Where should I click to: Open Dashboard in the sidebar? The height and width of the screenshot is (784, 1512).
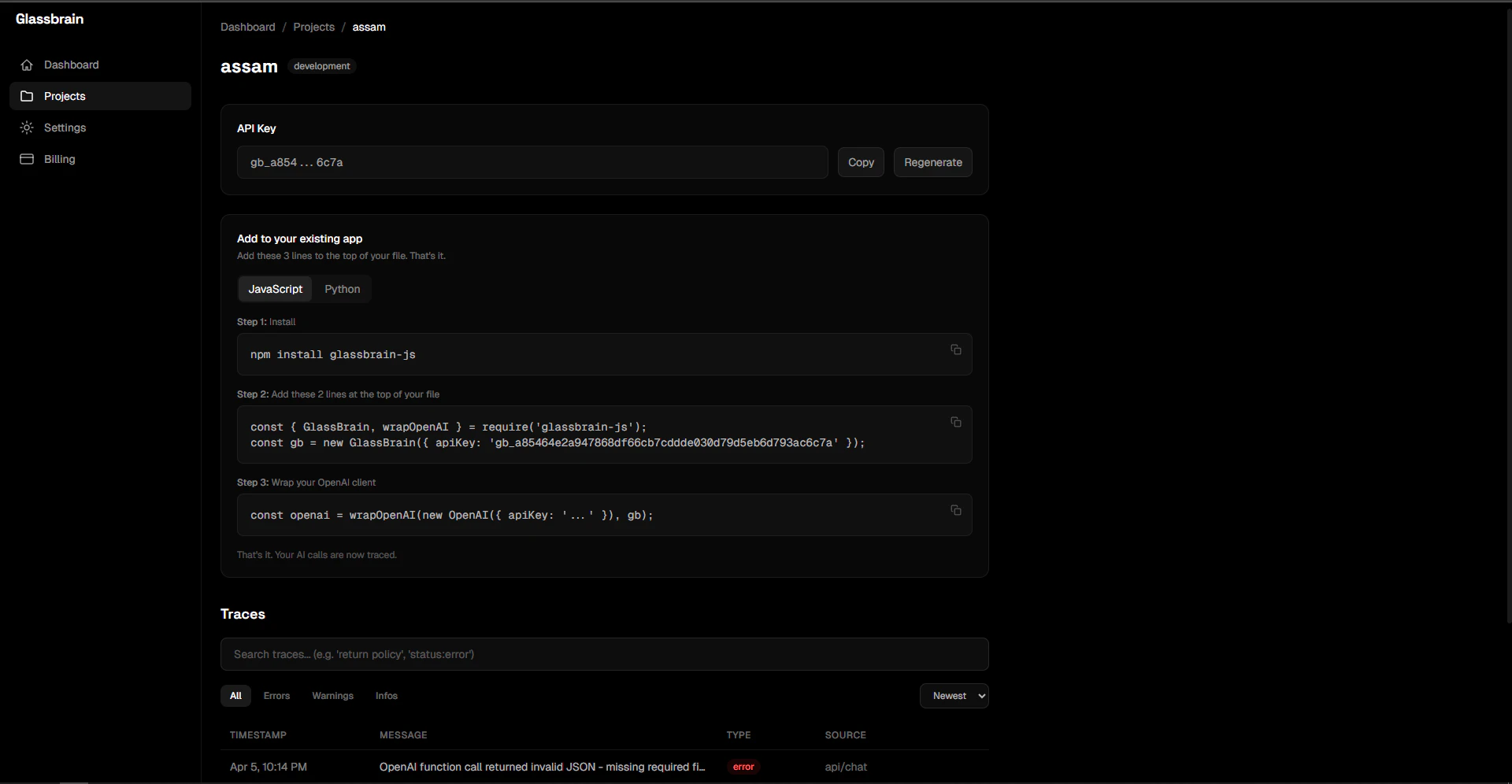(100, 65)
